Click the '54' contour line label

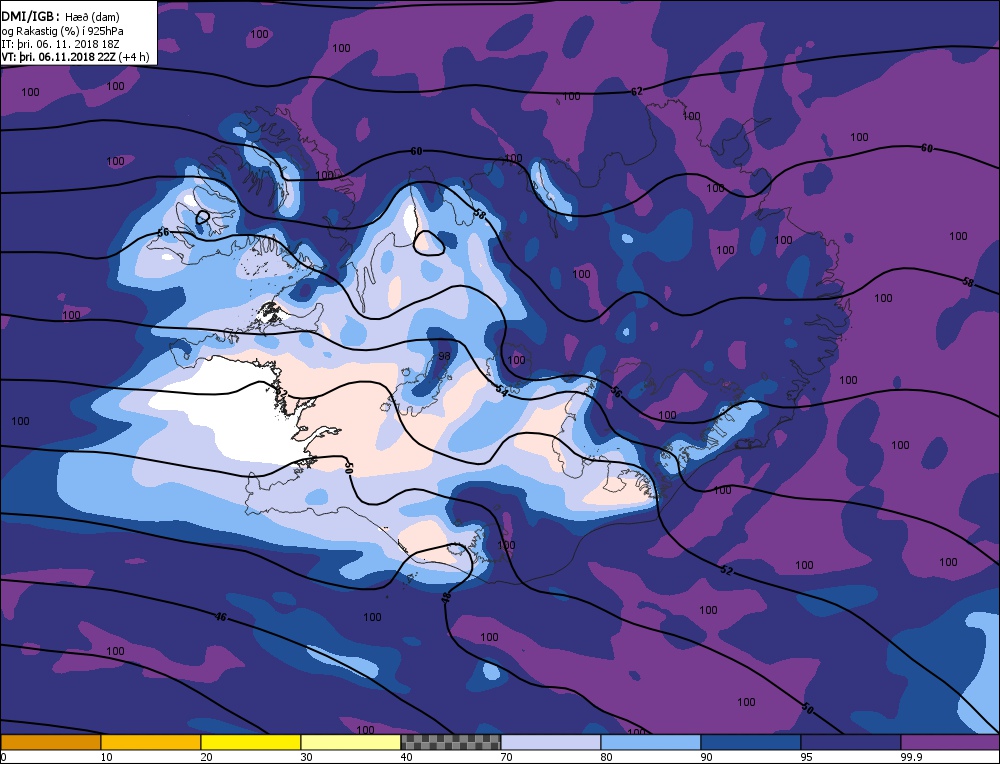click(502, 393)
